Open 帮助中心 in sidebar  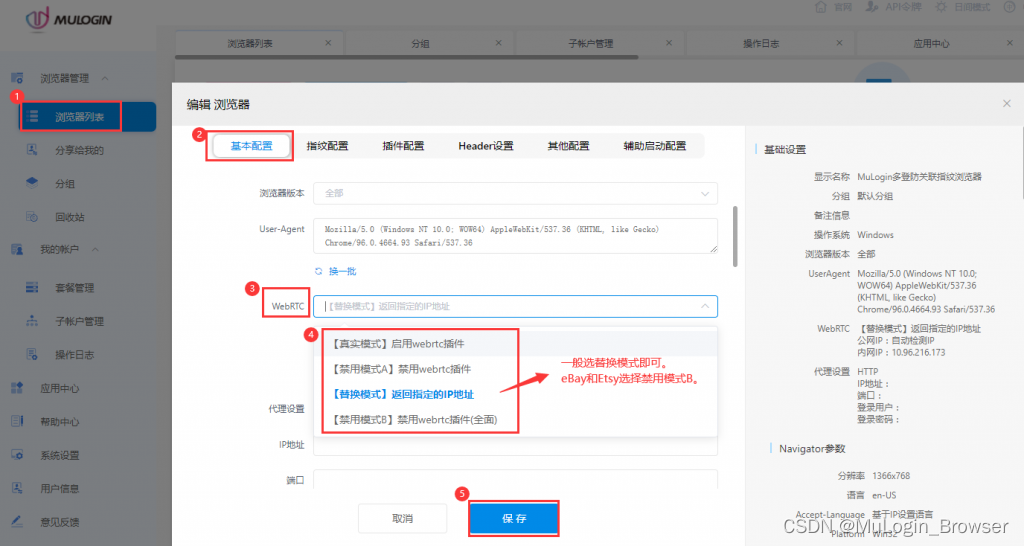pyautogui.click(x=59, y=421)
